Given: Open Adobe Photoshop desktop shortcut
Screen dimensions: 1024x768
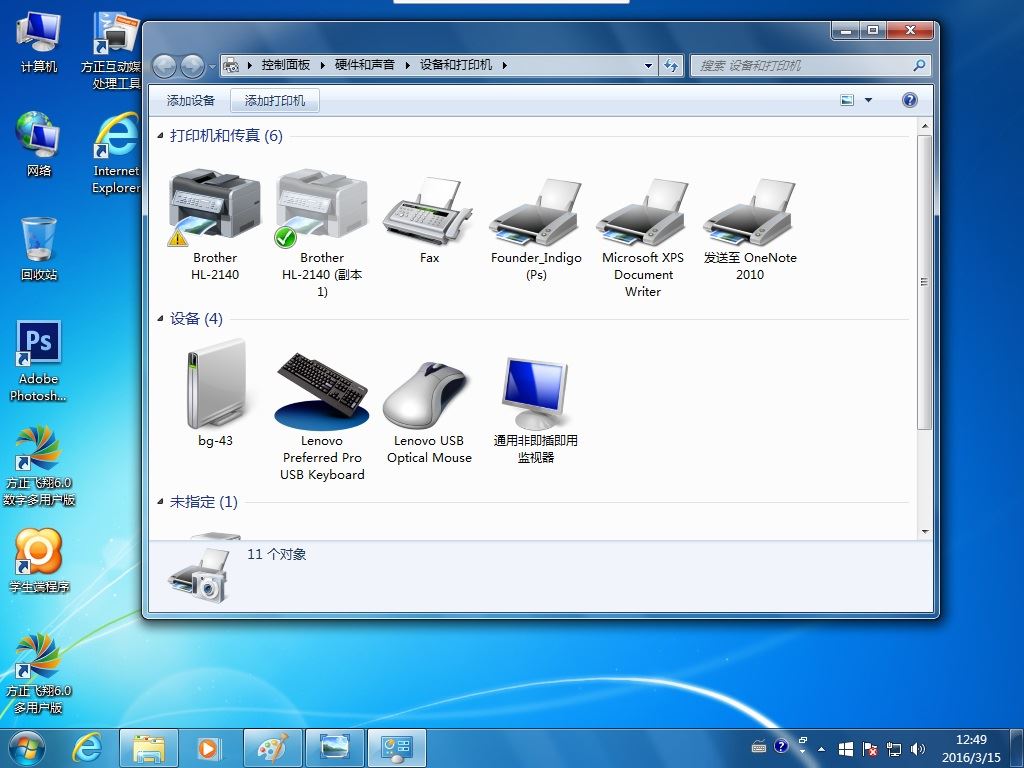Looking at the screenshot, I should coord(39,361).
